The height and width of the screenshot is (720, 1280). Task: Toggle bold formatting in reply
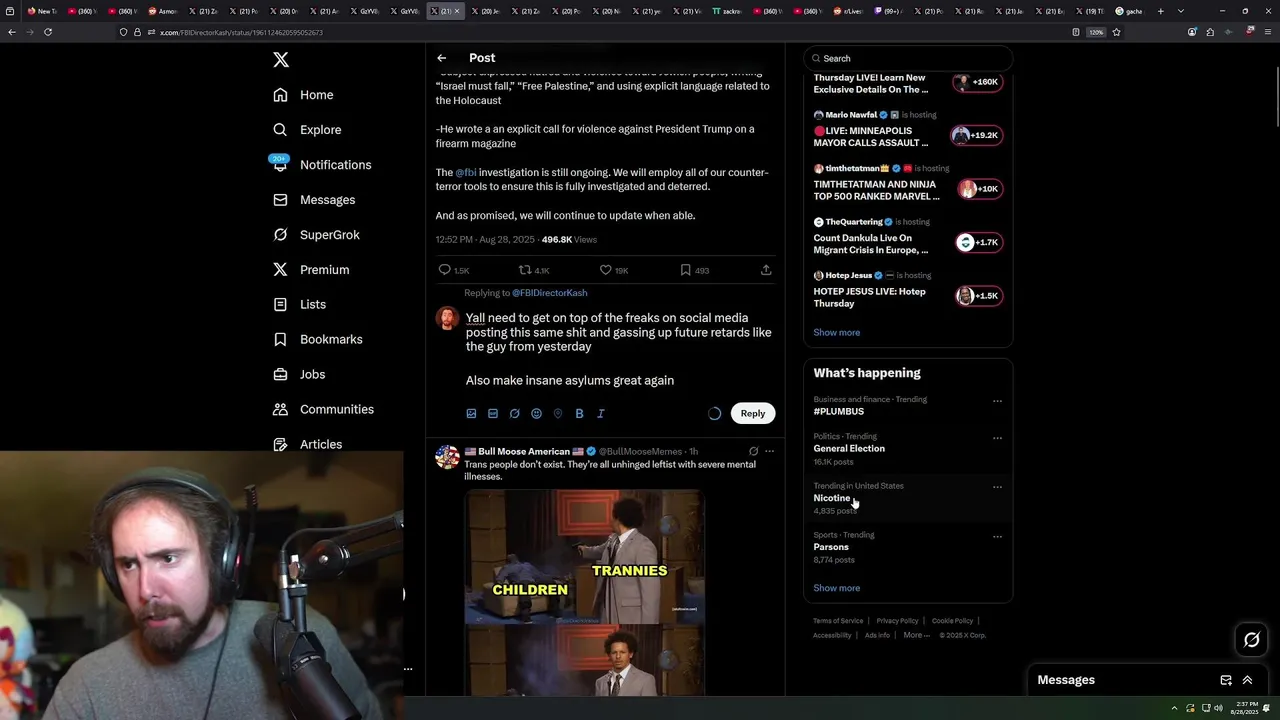(579, 414)
